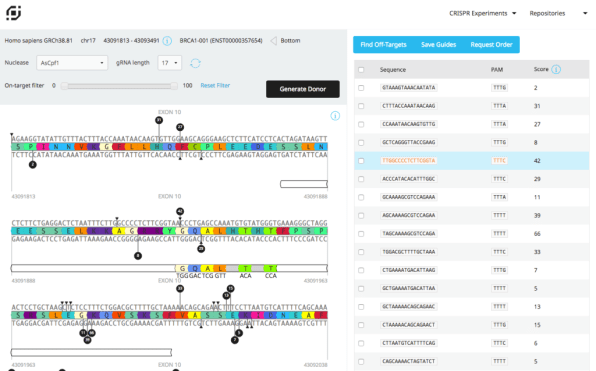Click the app logo icon

click(13, 13)
